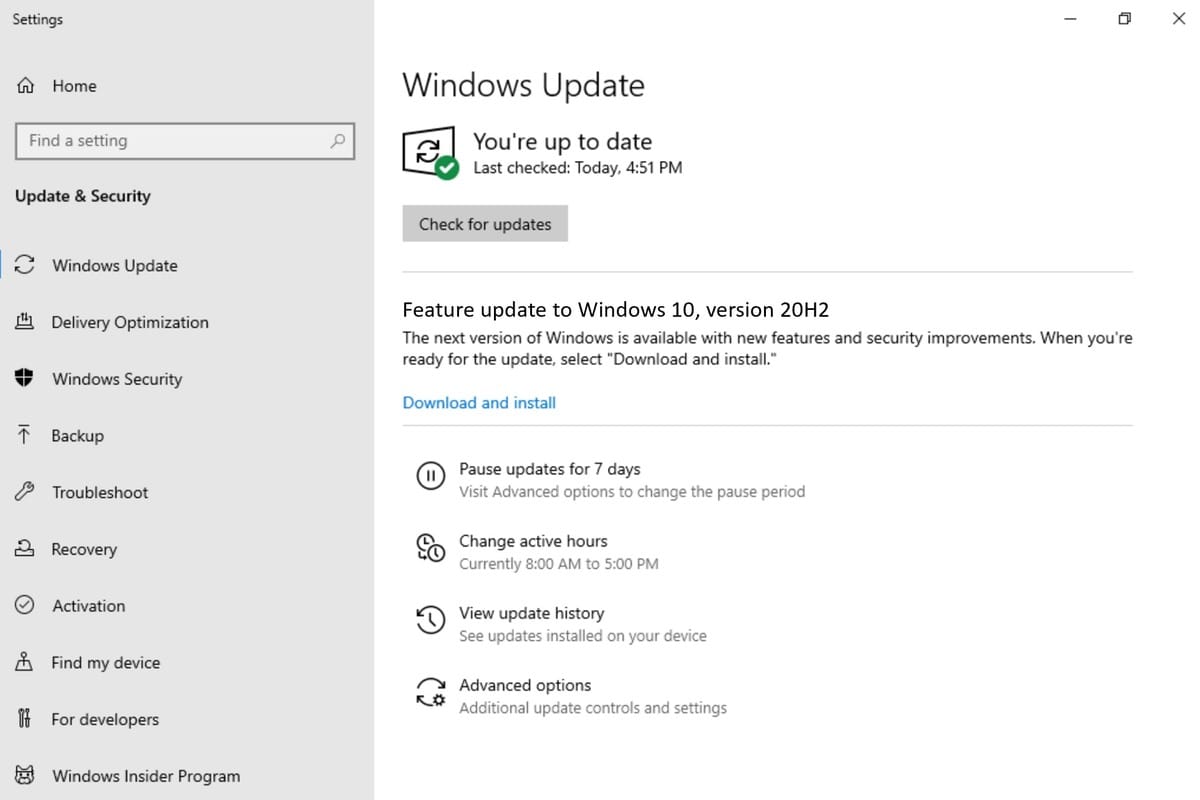Click the Download and install link
The image size is (1200, 800).
click(x=479, y=402)
